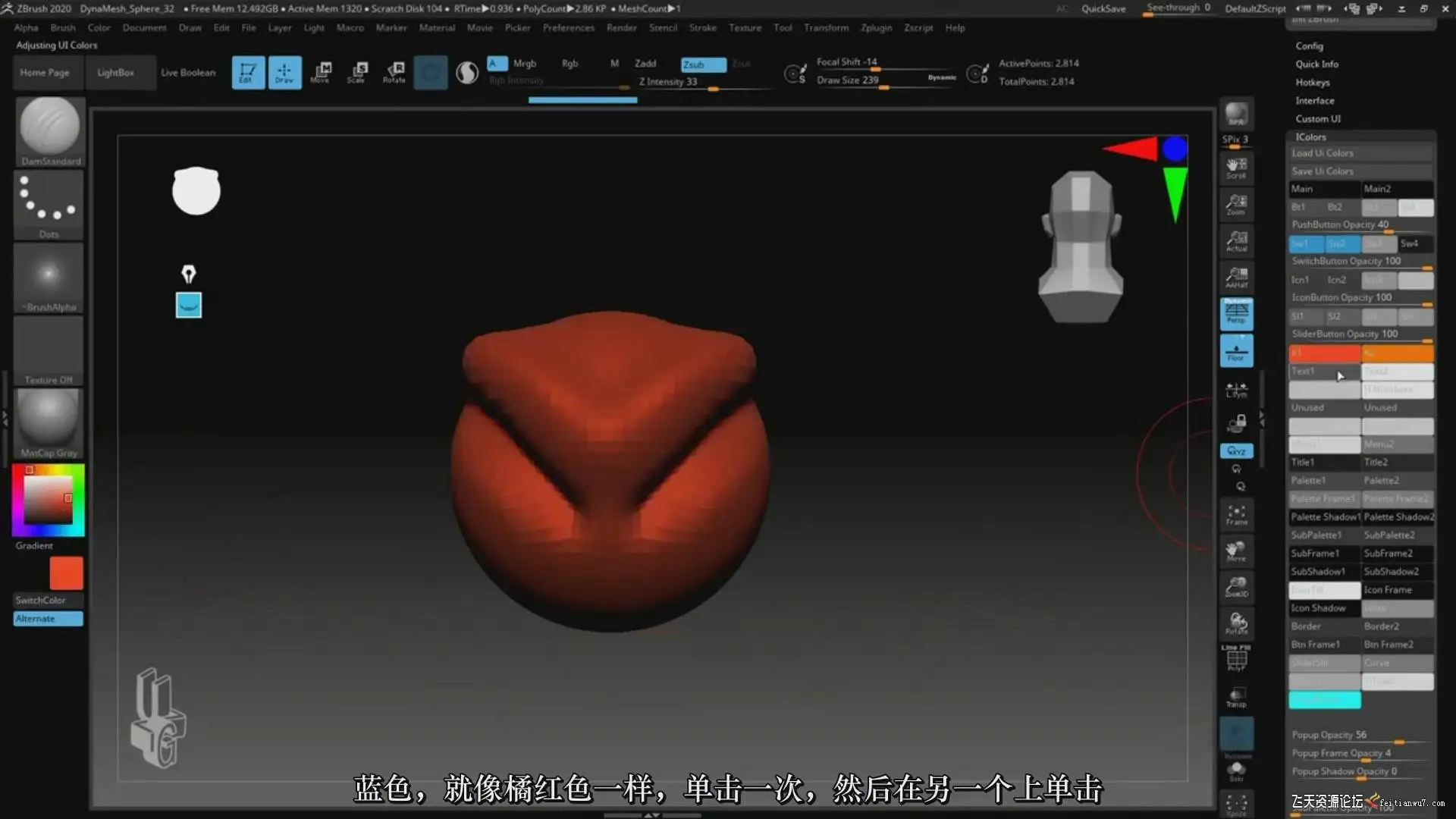Enable Zadd sculpt mode

(x=645, y=64)
